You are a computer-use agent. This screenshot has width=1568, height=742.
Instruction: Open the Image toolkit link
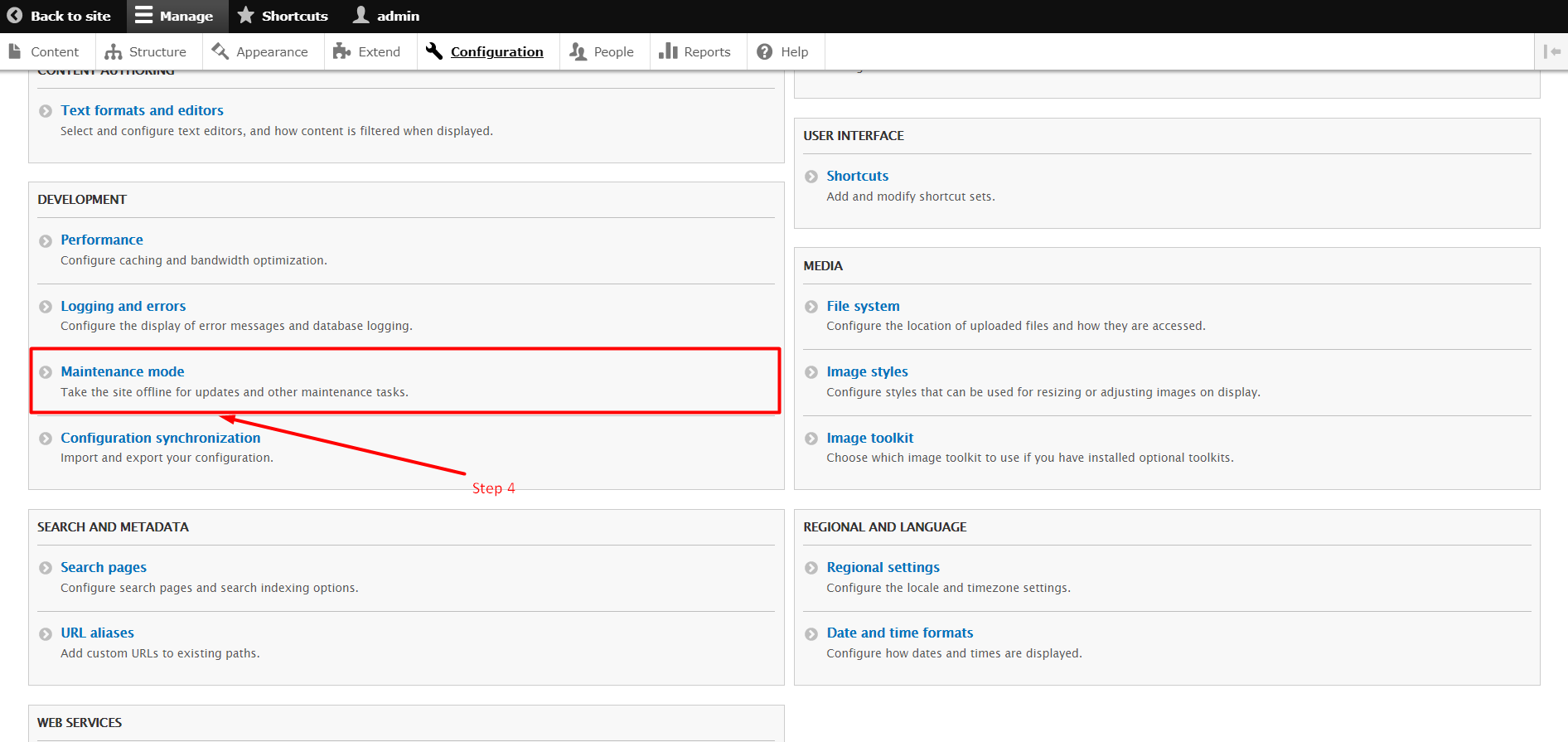pos(869,438)
